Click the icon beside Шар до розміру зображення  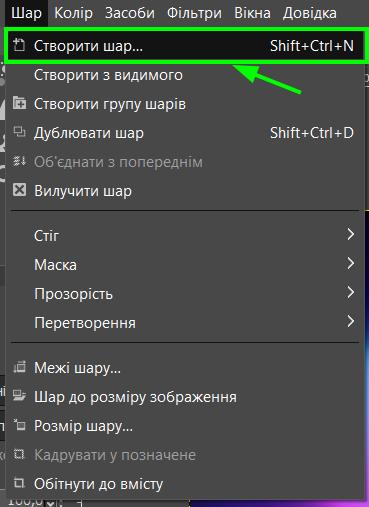tap(19, 396)
